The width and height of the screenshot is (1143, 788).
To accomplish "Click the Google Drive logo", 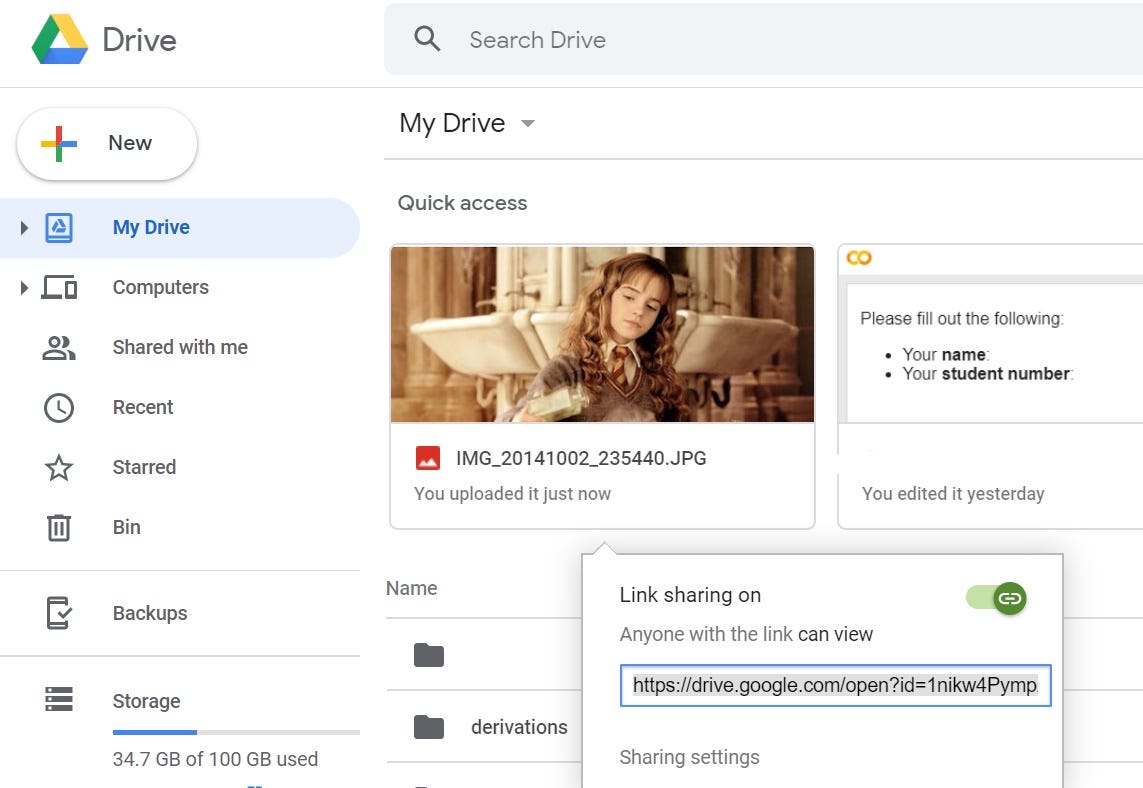I will (x=60, y=39).
